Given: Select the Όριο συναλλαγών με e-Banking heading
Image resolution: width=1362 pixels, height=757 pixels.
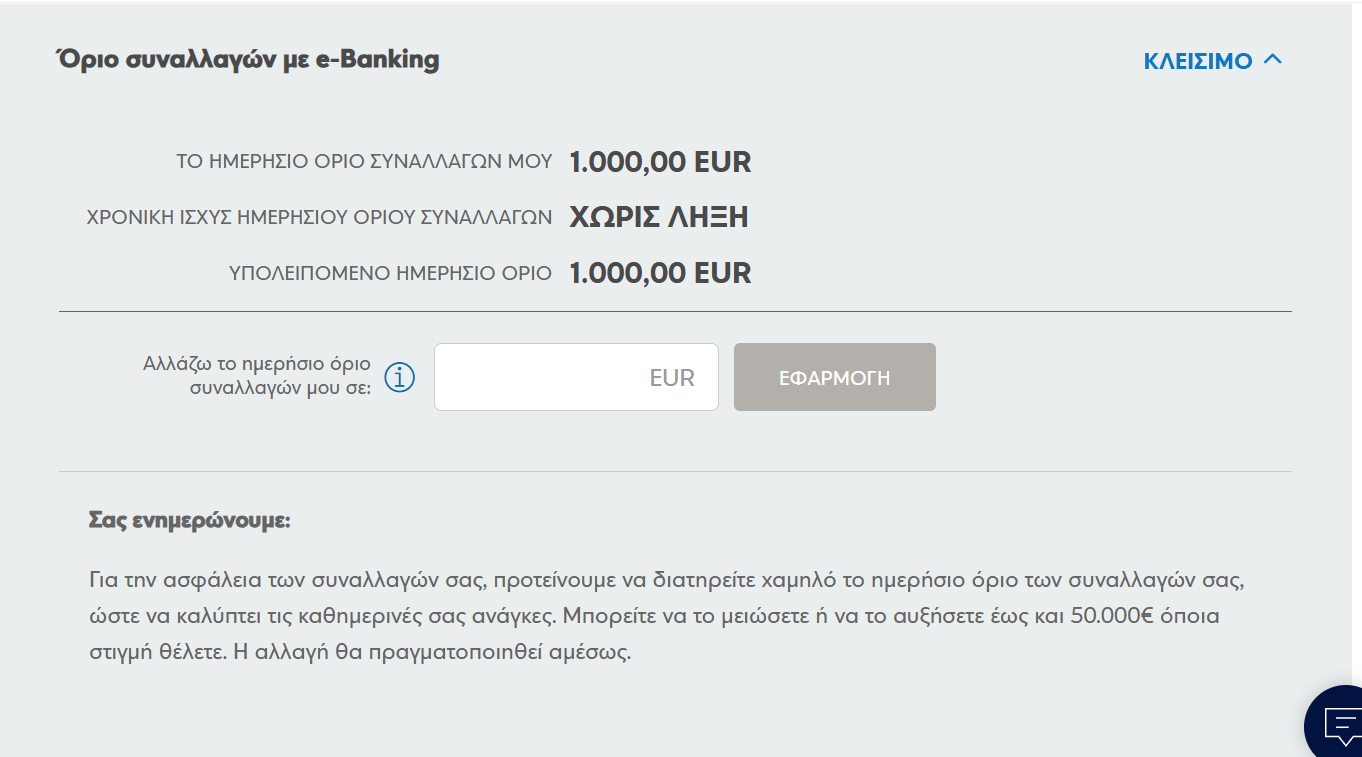Looking at the screenshot, I should 247,60.
